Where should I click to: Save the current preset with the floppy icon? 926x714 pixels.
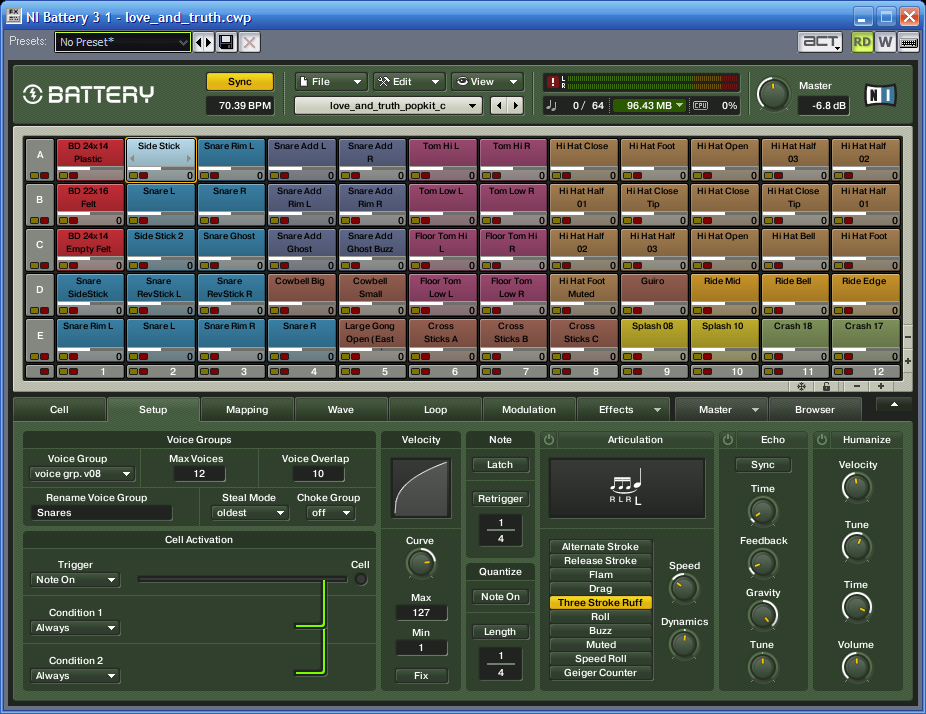(226, 42)
